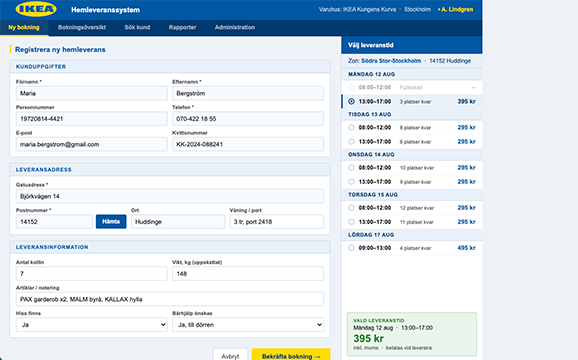Viewport: 578px width, 360px height.
Task: Click the '8 platser kvar' text
Action: [x=415, y=128]
